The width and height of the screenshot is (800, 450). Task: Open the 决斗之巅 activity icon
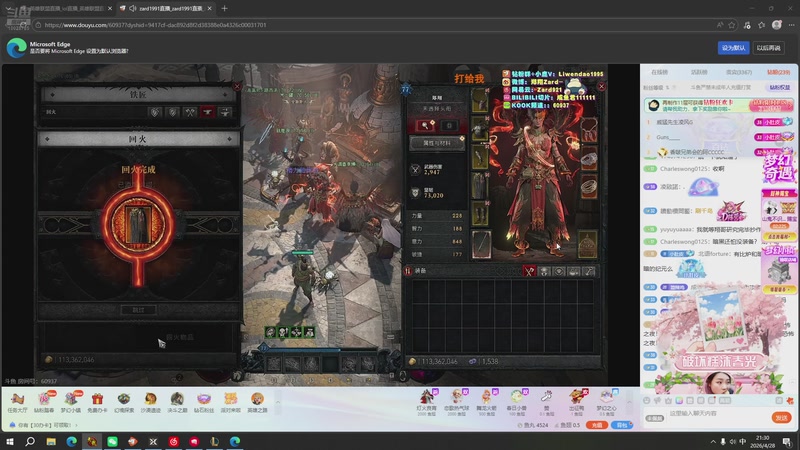pos(177,402)
